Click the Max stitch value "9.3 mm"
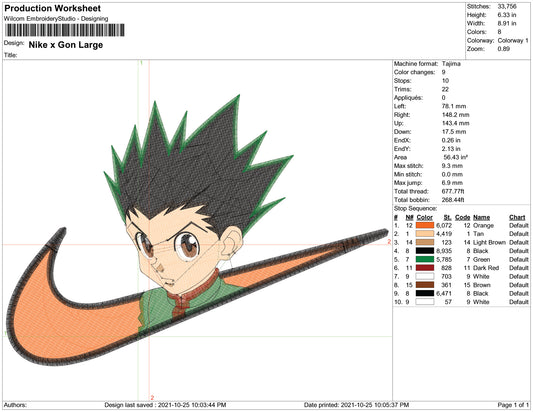The width and height of the screenshot is (533, 412). pyautogui.click(x=452, y=166)
